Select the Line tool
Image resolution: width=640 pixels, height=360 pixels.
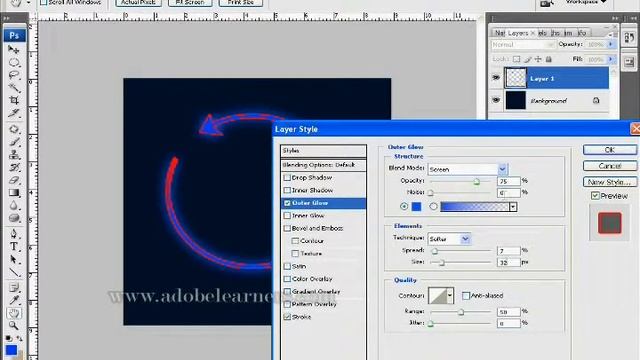(x=13, y=271)
